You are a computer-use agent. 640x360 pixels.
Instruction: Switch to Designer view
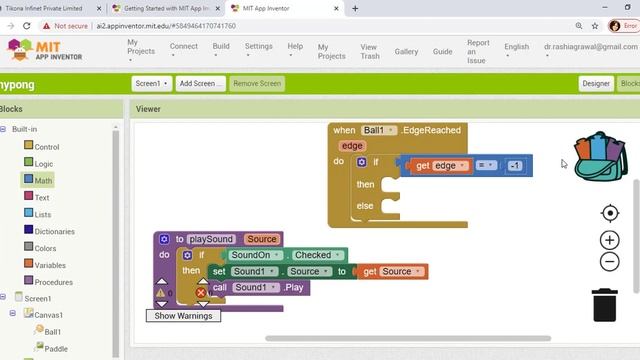coord(596,83)
